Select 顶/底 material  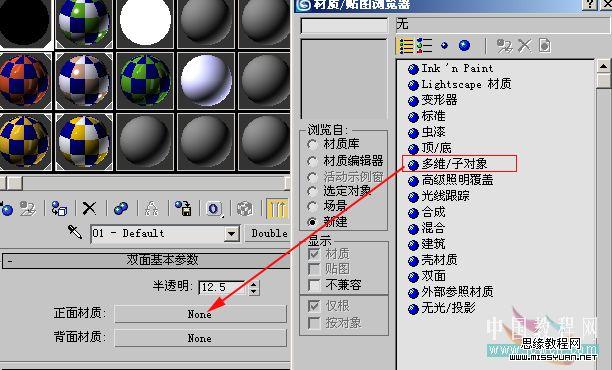pyautogui.click(x=429, y=148)
